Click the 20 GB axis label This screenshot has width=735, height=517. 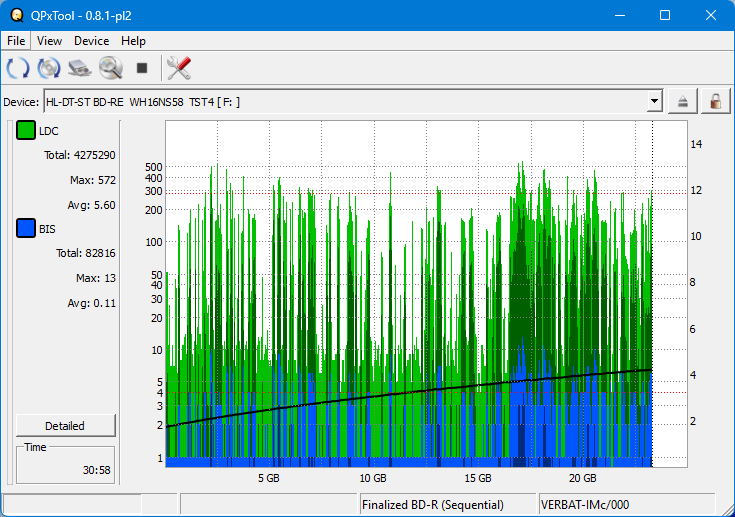[x=583, y=478]
